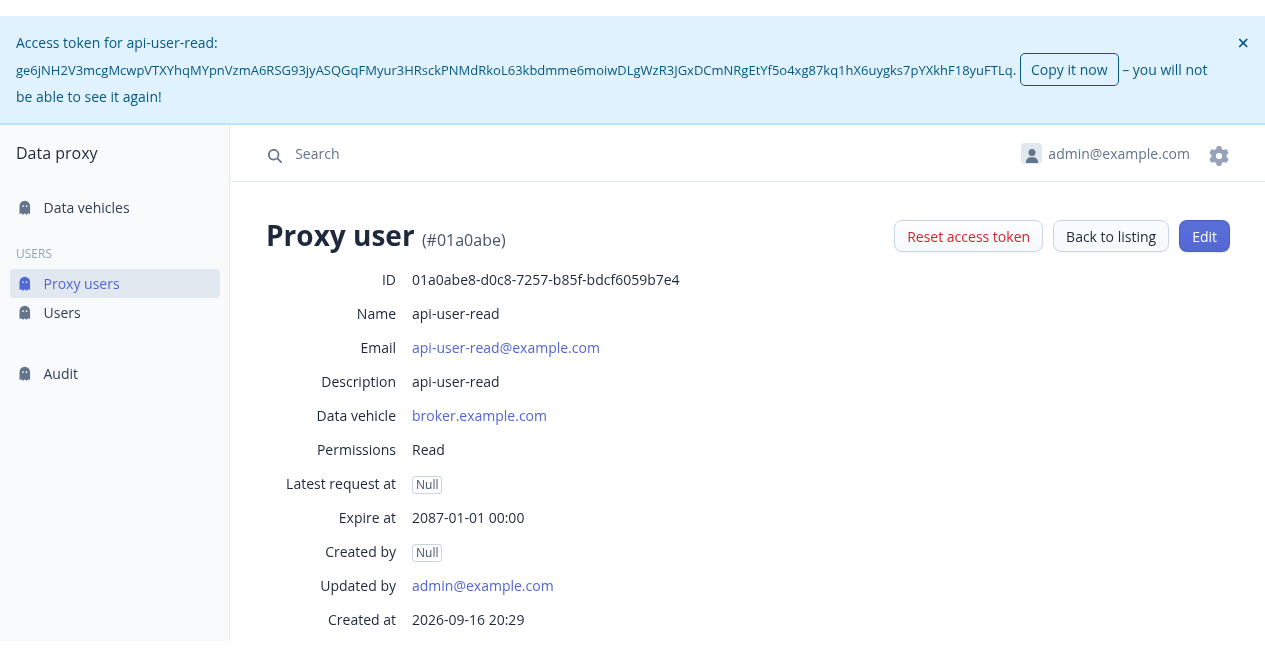Open the api-user-read@example.com email link
The width and height of the screenshot is (1265, 657).
(506, 348)
